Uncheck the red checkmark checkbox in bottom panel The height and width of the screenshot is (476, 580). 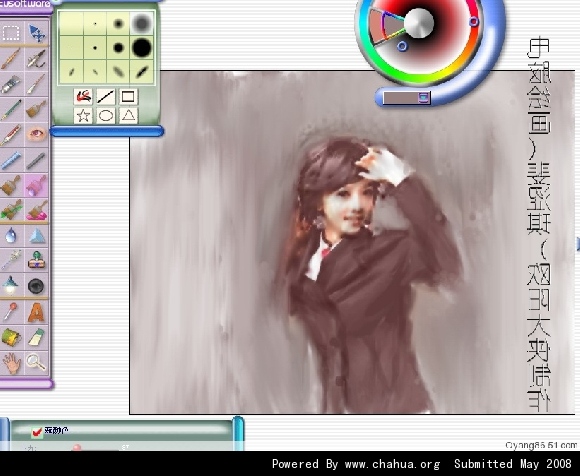tap(37, 431)
